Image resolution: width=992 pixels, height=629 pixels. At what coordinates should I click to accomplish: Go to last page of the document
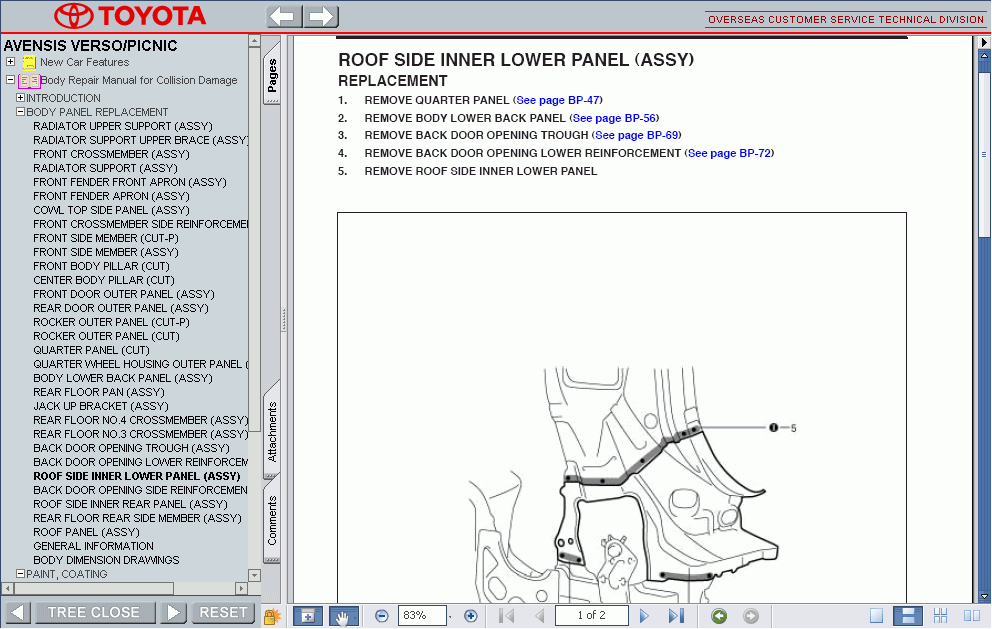click(676, 616)
